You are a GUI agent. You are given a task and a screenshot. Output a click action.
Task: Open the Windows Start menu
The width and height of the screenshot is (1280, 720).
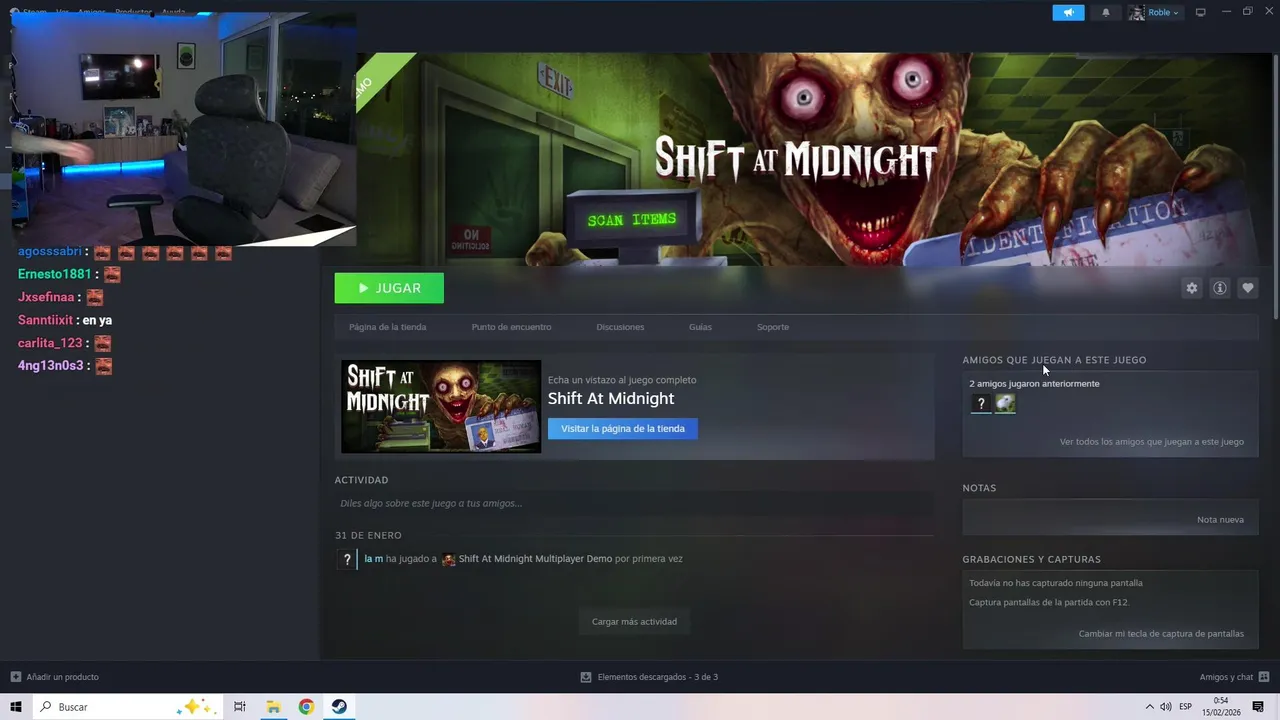(16, 707)
